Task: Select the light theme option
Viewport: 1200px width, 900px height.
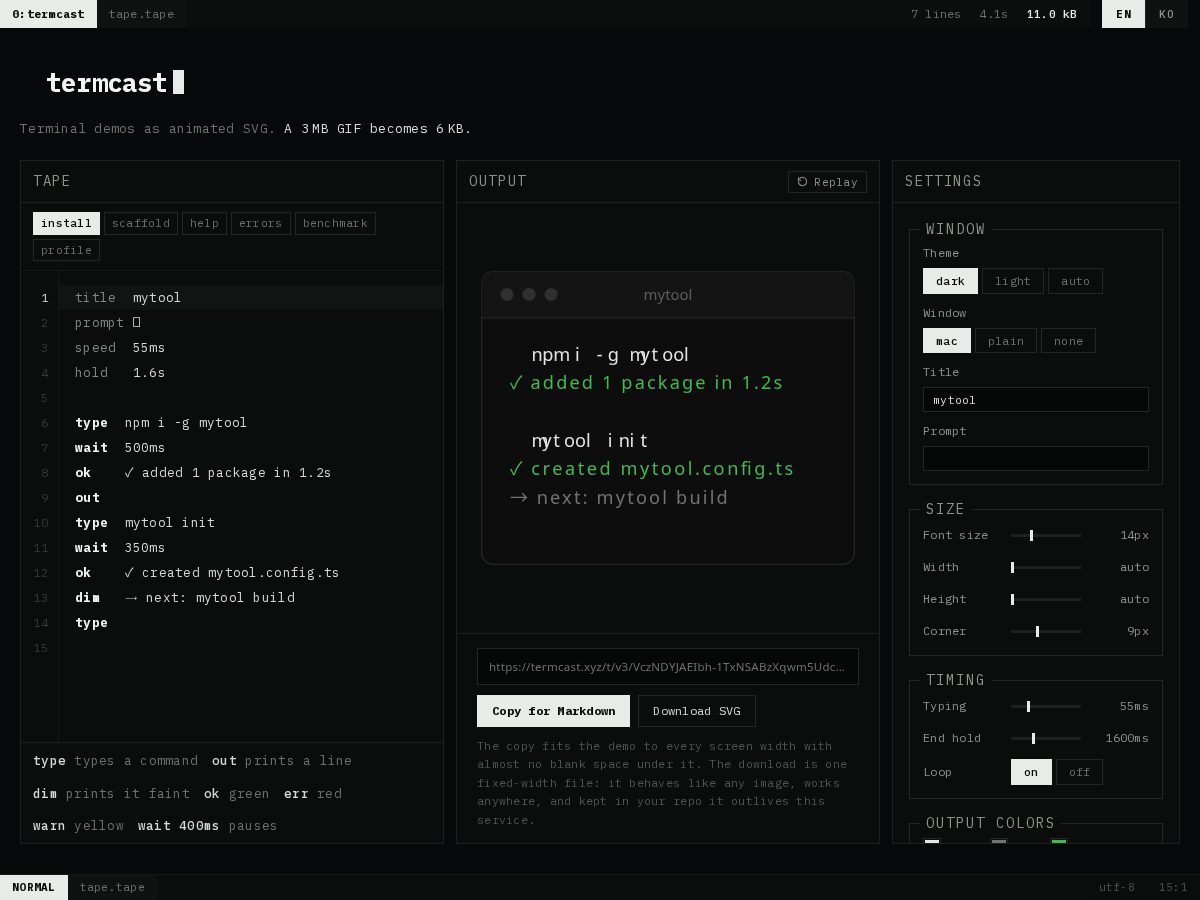Action: tap(1013, 281)
